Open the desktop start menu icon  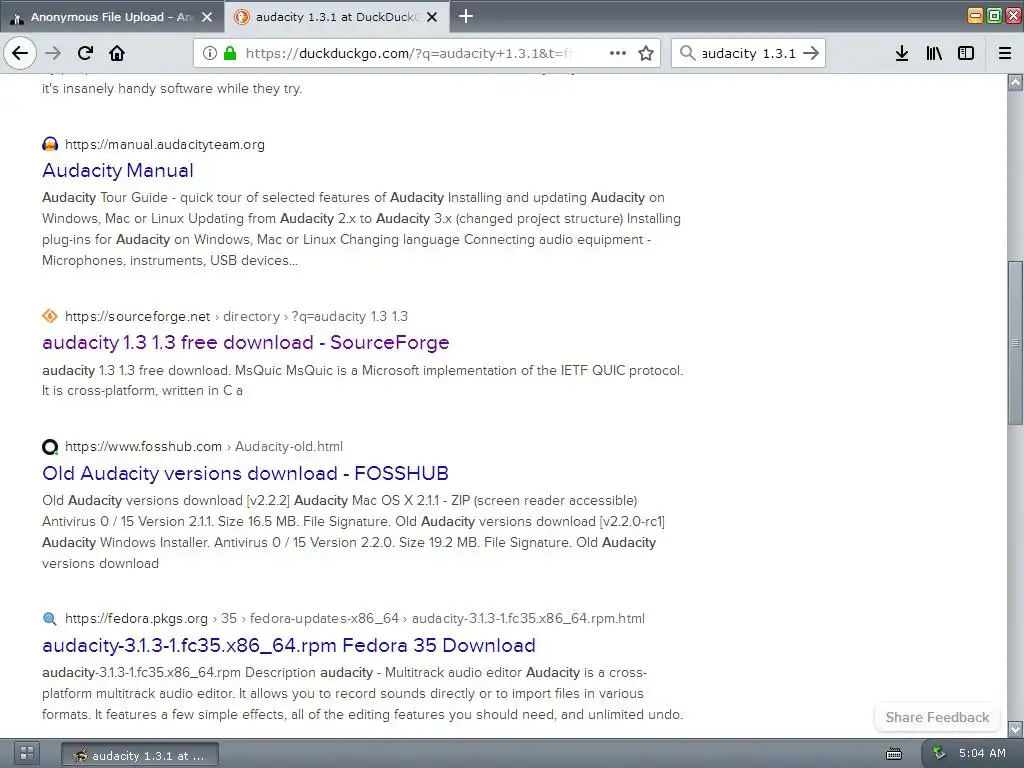point(27,753)
